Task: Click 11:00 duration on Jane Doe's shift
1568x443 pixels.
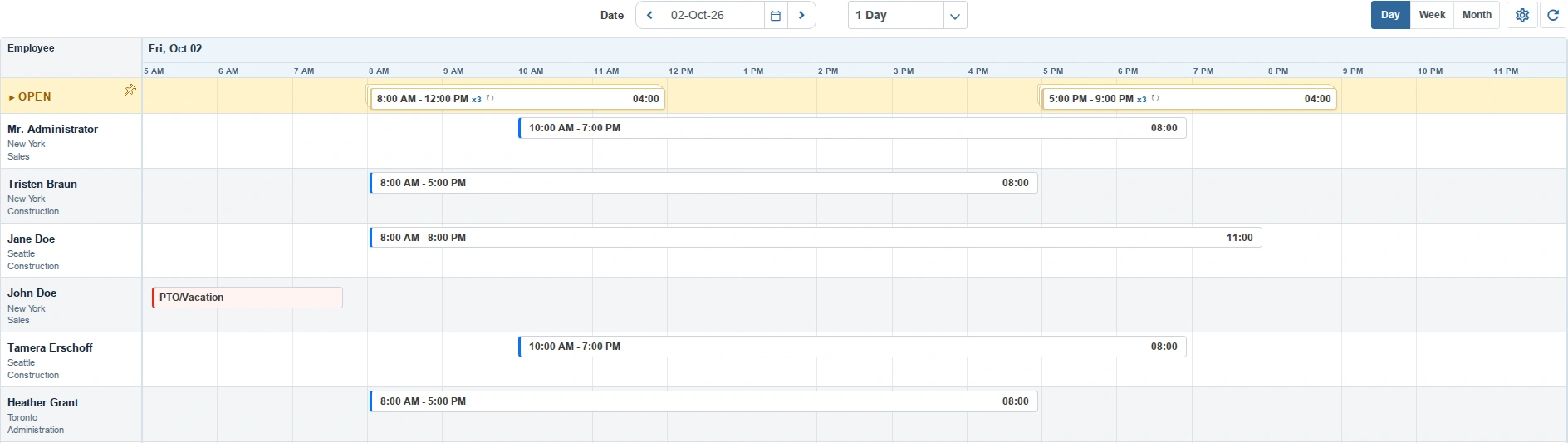Action: pyautogui.click(x=1240, y=238)
